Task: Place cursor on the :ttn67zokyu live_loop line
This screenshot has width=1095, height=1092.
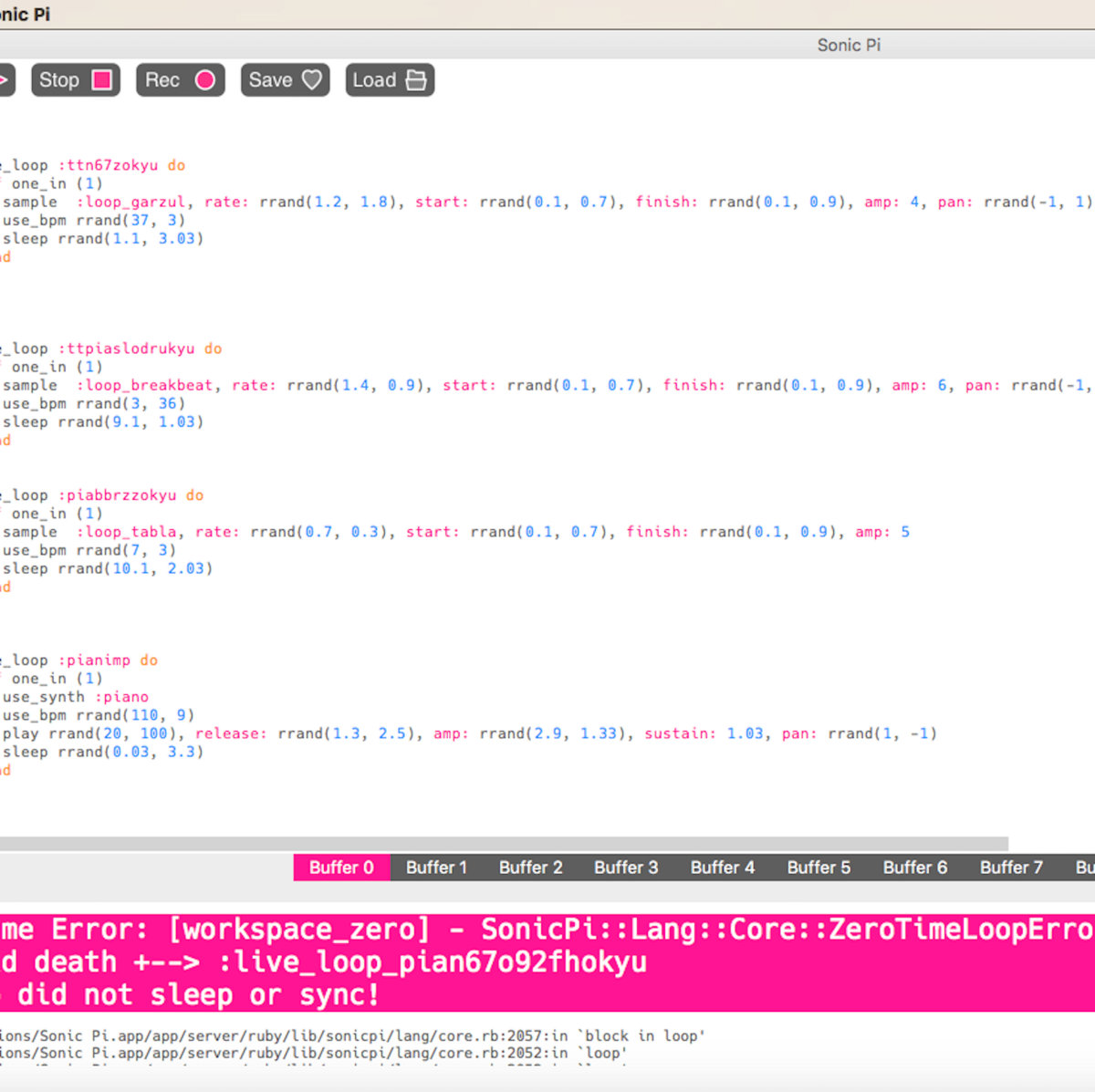Action: click(111, 165)
